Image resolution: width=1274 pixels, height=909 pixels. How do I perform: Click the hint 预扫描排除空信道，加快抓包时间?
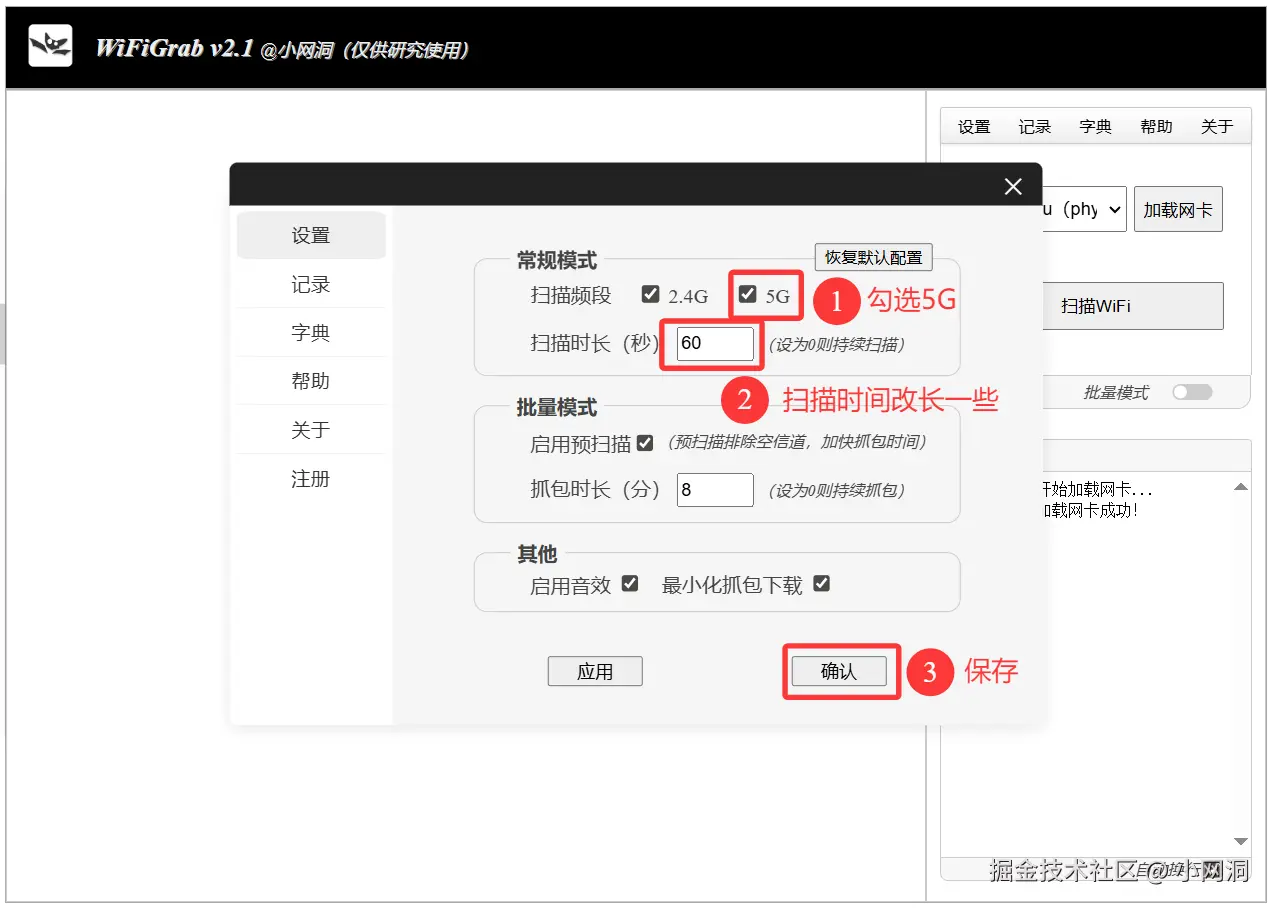pos(797,442)
